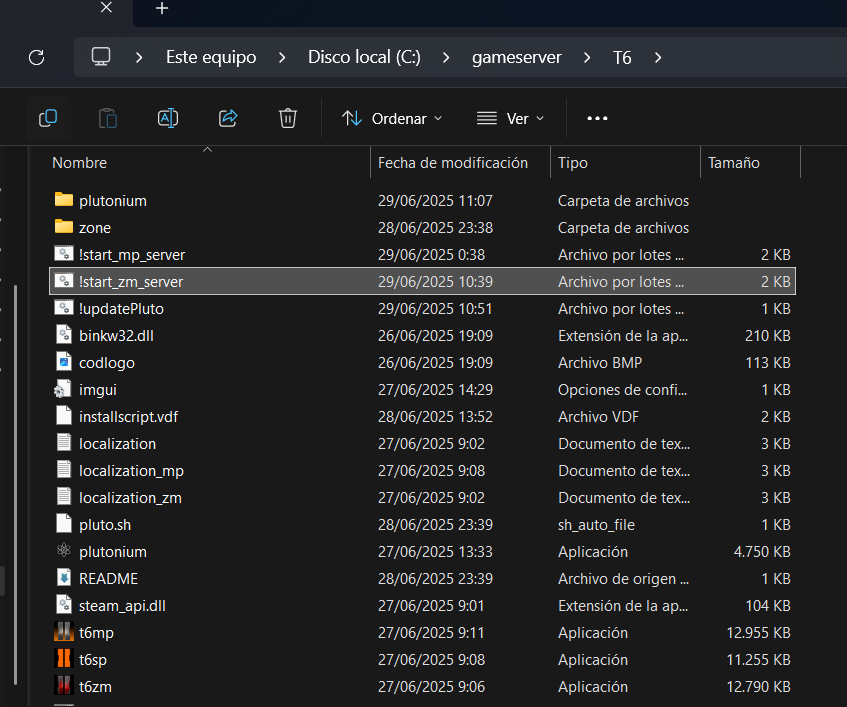Click the installscript.vdf file icon
The height and width of the screenshot is (707, 847).
click(x=64, y=416)
